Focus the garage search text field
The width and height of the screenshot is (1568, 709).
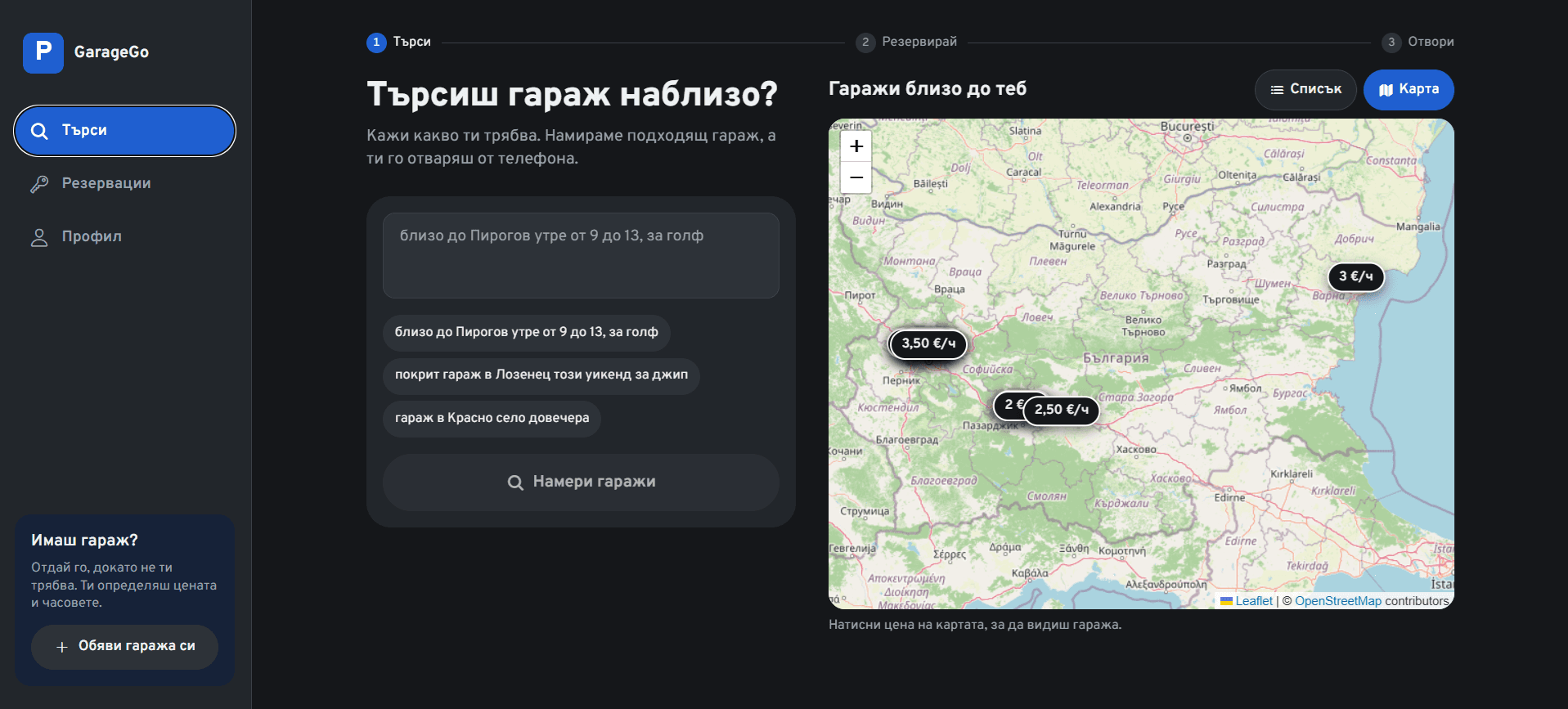click(x=581, y=255)
